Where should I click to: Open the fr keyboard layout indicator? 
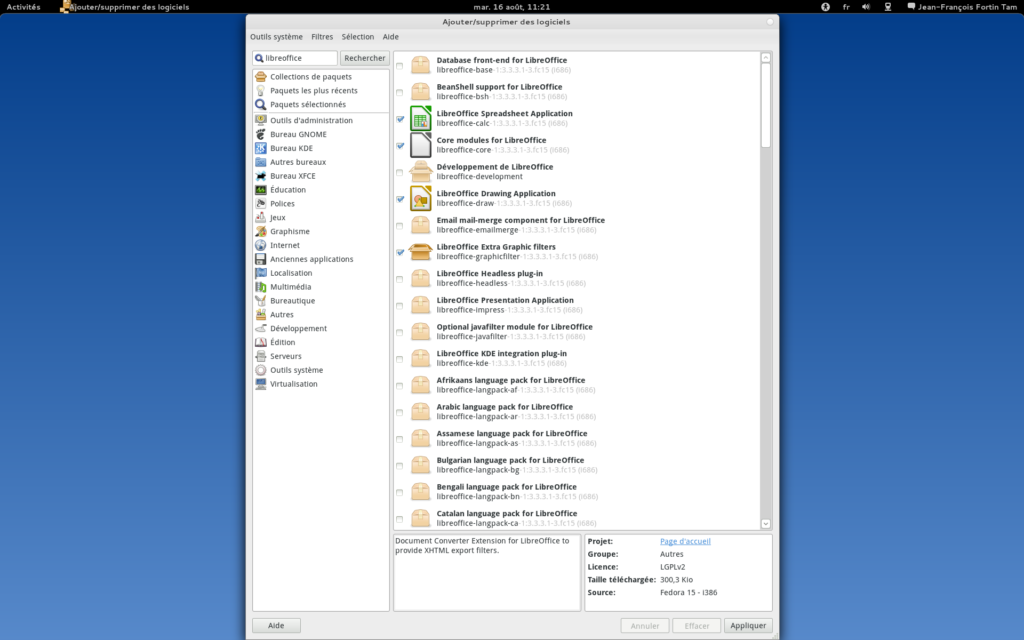pyautogui.click(x=846, y=7)
